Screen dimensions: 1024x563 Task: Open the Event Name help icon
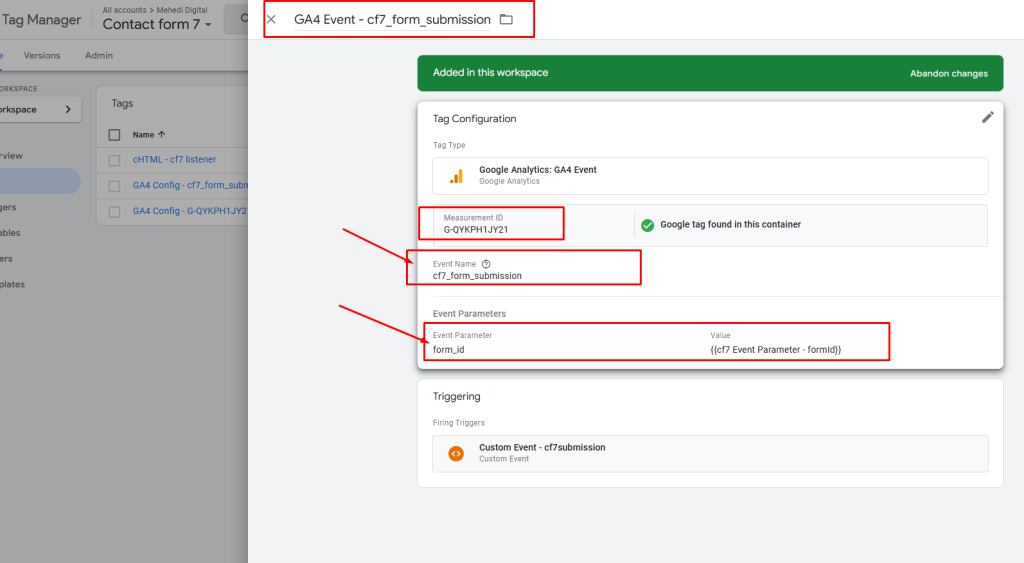[486, 264]
